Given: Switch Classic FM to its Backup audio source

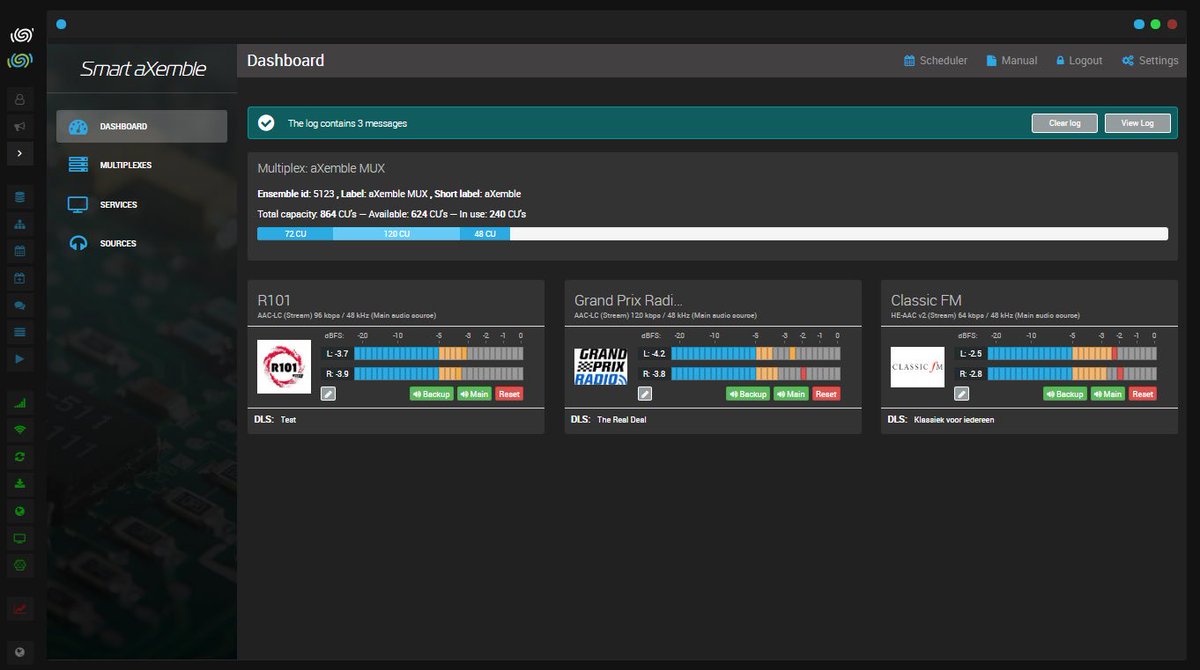Looking at the screenshot, I should [1064, 394].
